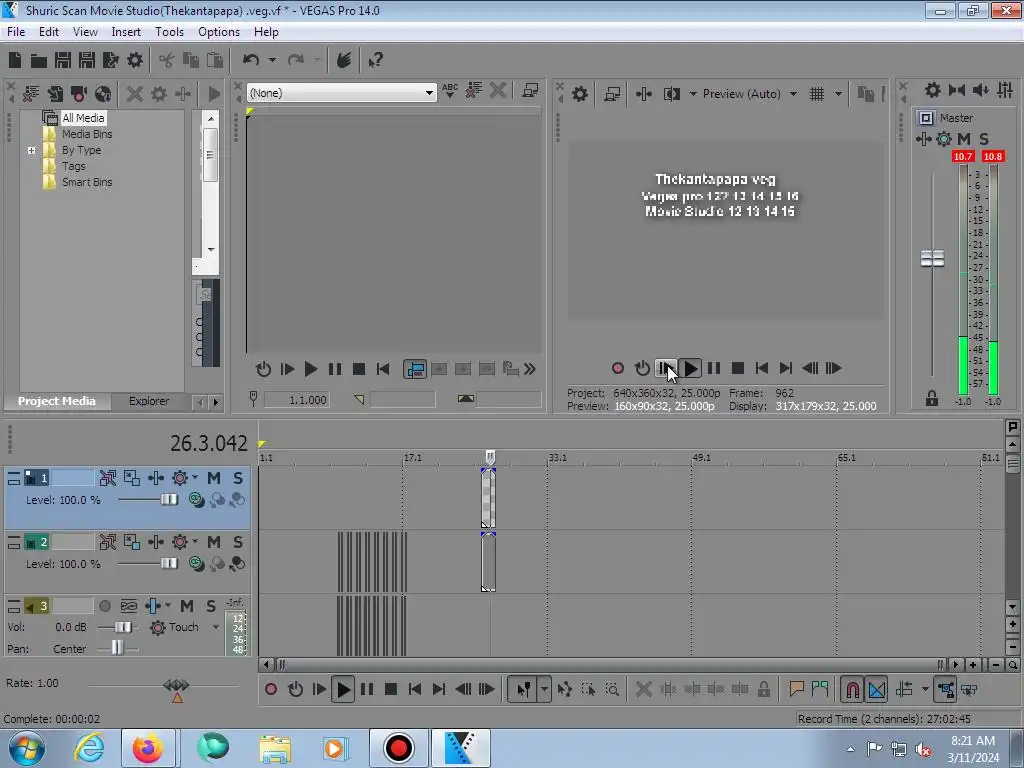Open the Tools menu
This screenshot has width=1024, height=768.
[x=169, y=31]
